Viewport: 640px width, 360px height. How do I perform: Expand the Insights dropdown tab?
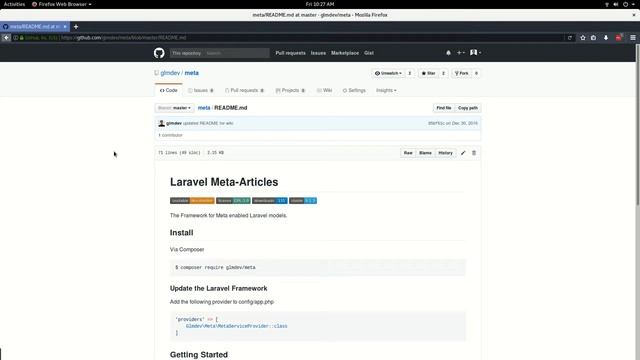point(386,90)
